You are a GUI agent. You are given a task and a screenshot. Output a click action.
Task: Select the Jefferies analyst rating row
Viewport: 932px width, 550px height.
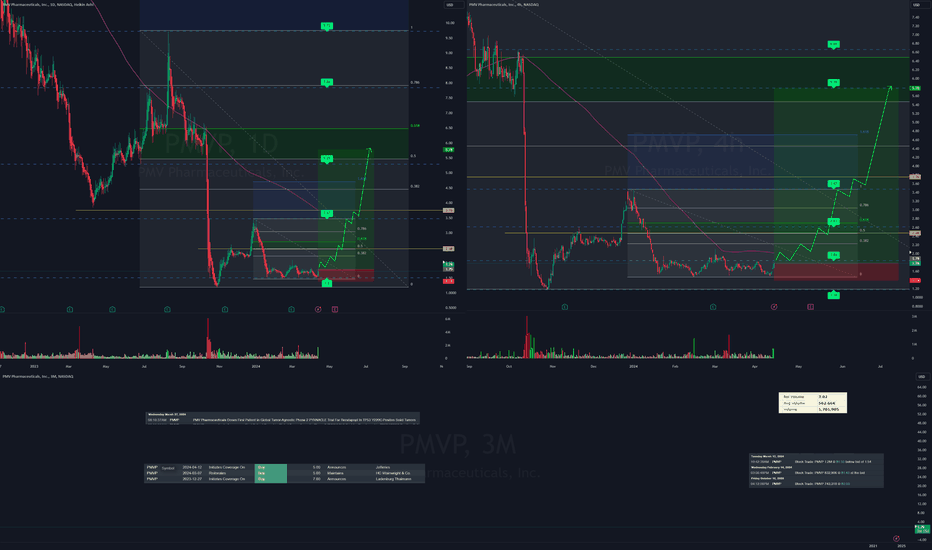[x=284, y=467]
